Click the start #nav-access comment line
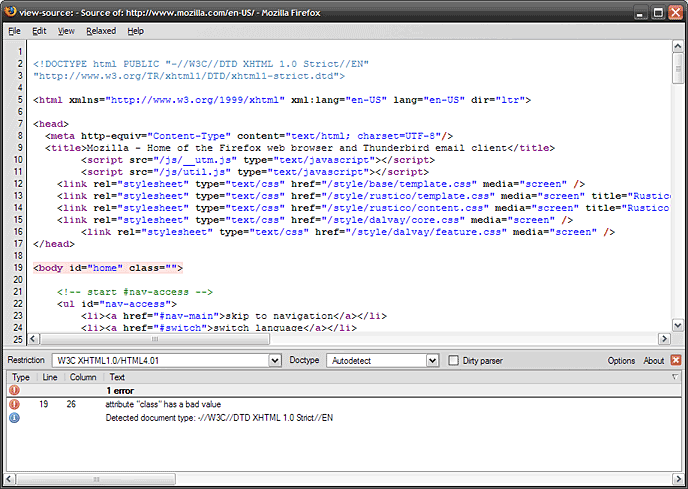Screen dimensions: 688x489 [x=135, y=292]
